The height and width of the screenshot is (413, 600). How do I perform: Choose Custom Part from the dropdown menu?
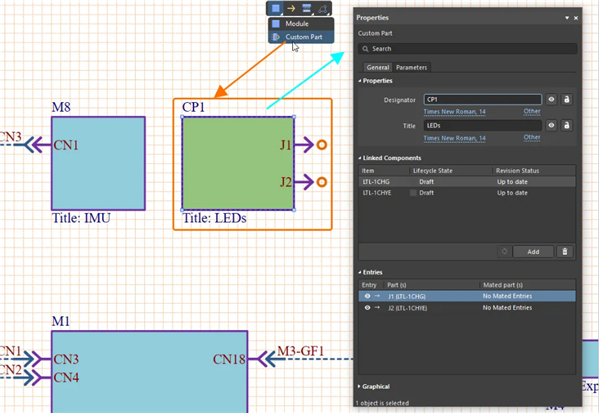click(x=303, y=37)
